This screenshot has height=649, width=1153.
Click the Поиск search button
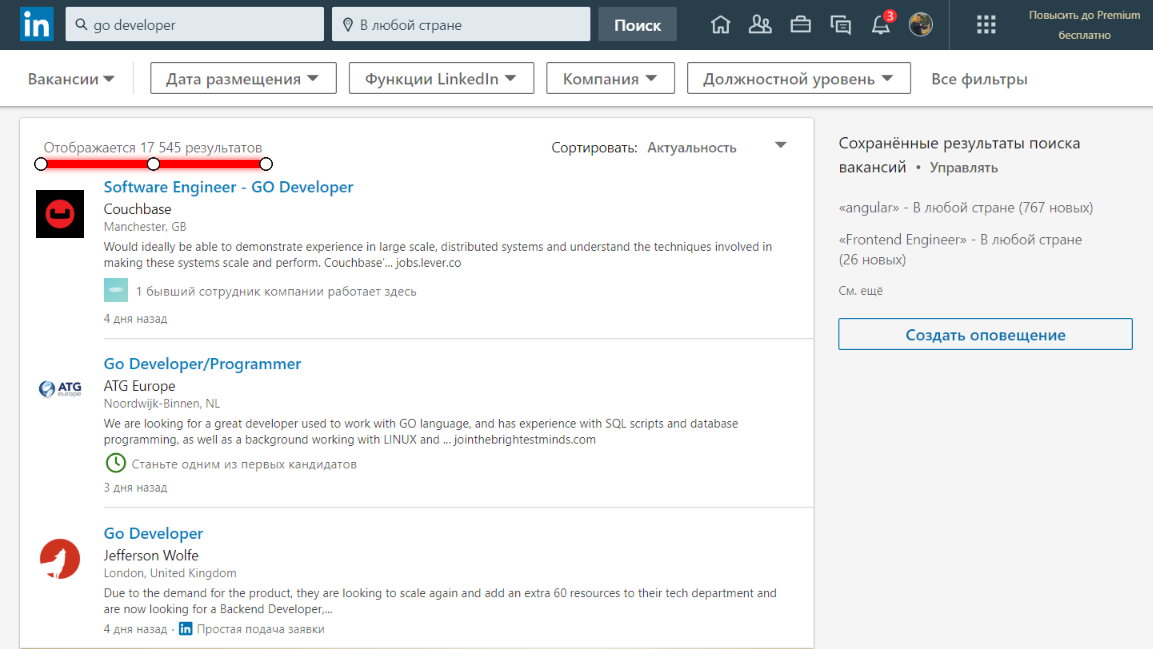coord(638,25)
